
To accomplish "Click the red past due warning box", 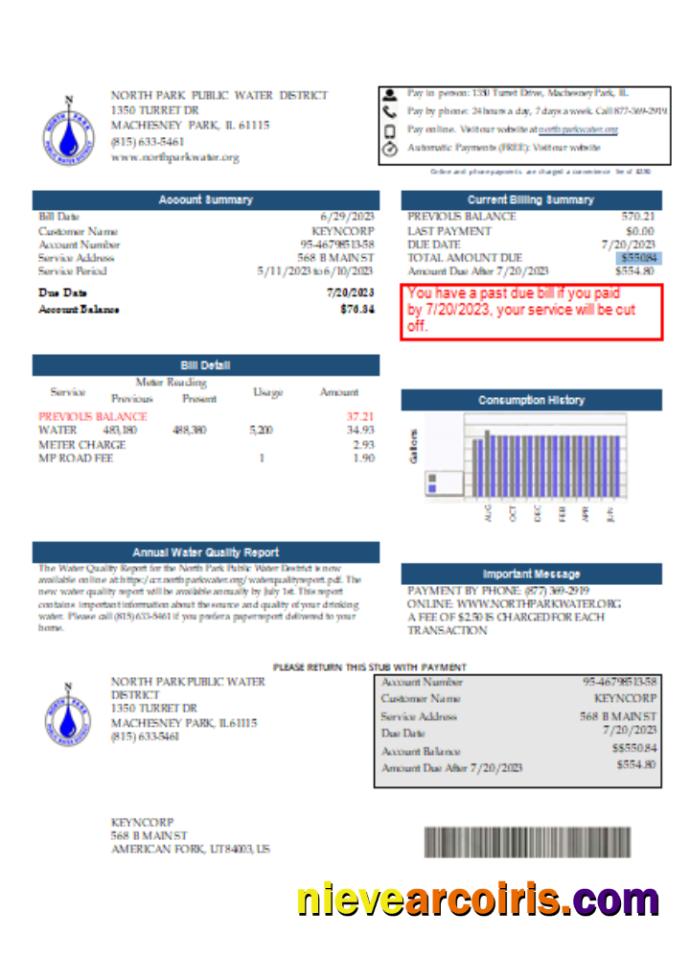I will coord(530,311).
